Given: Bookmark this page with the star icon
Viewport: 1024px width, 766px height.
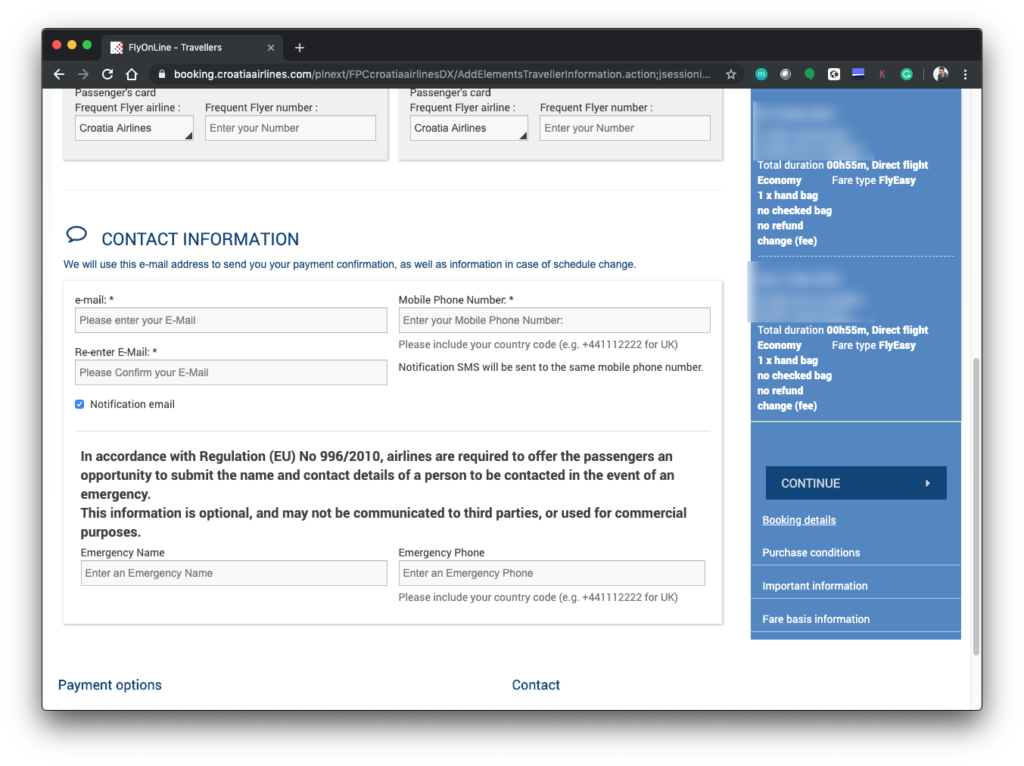Looking at the screenshot, I should [x=731, y=74].
